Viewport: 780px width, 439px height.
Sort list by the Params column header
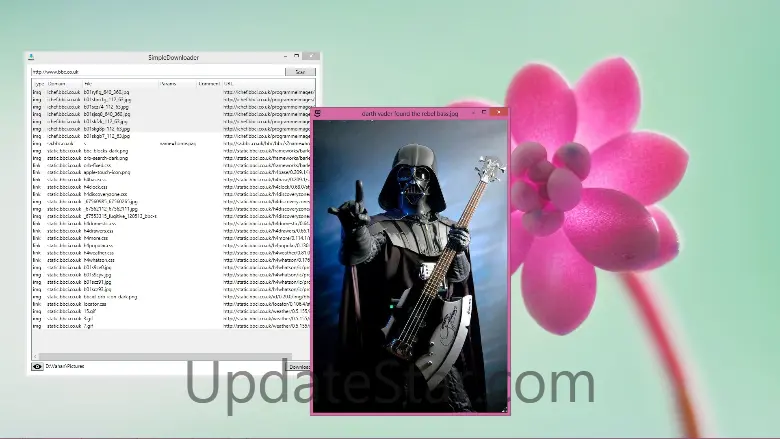pos(178,84)
